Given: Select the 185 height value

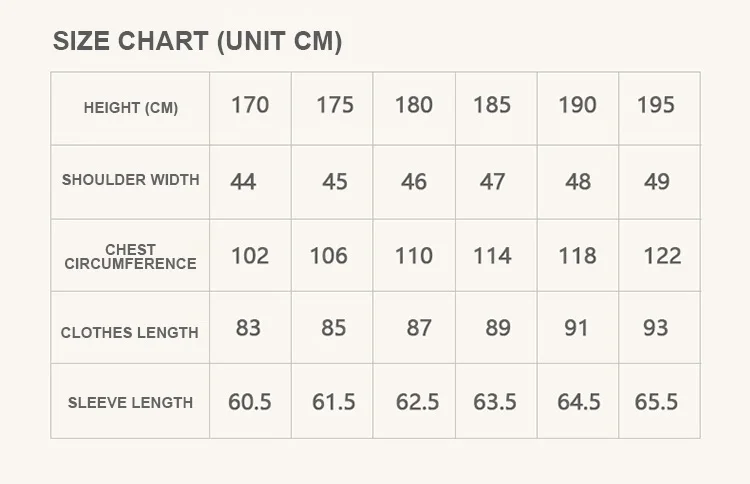Looking at the screenshot, I should coord(492,105).
